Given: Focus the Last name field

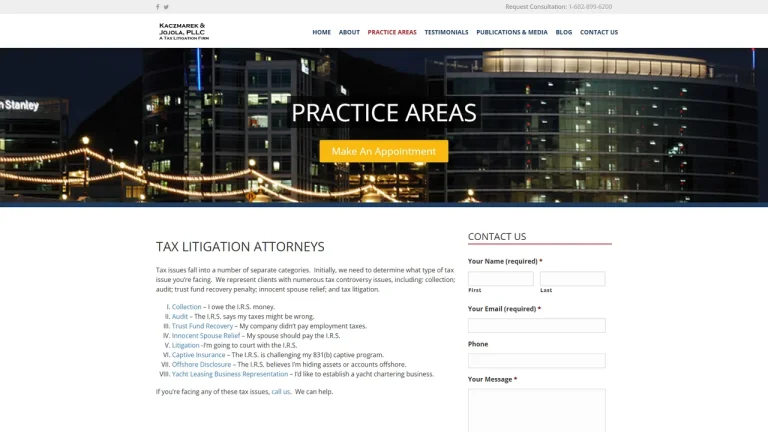Looking at the screenshot, I should [573, 279].
